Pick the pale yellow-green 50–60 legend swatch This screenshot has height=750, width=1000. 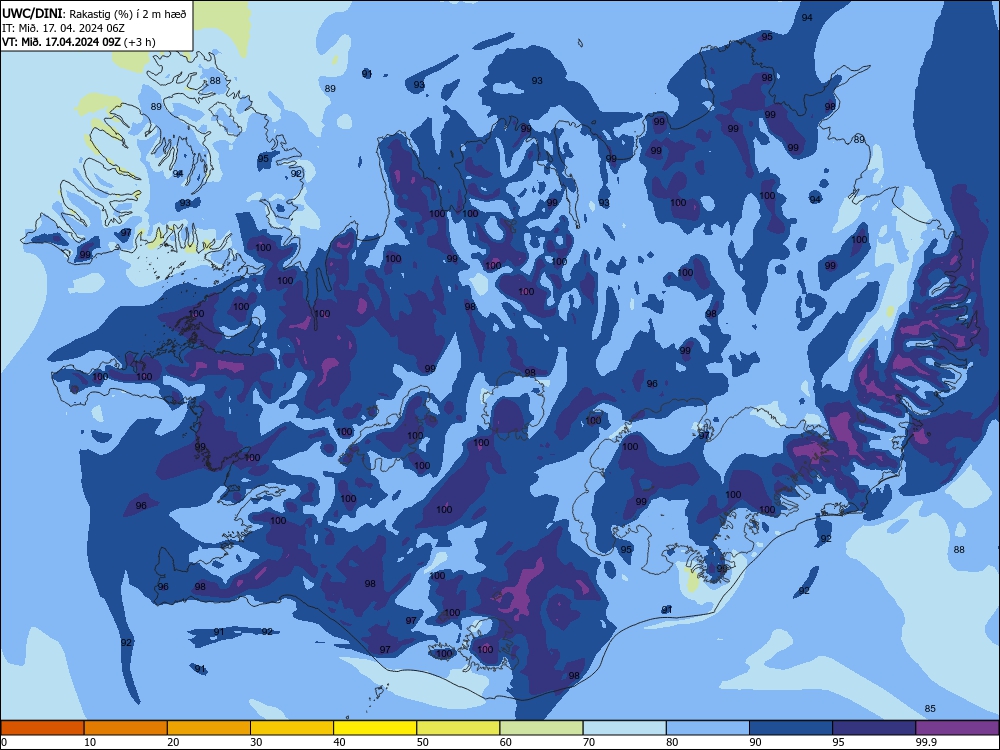coord(459,728)
